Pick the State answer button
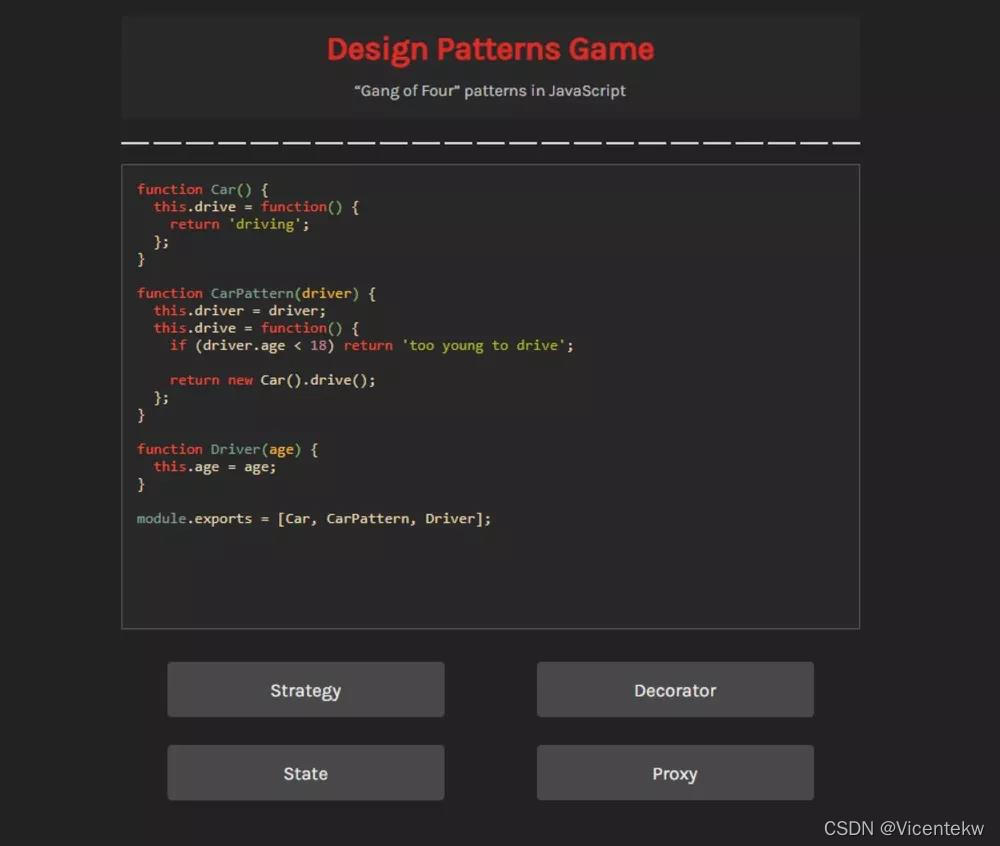The image size is (1000, 846). [x=305, y=772]
